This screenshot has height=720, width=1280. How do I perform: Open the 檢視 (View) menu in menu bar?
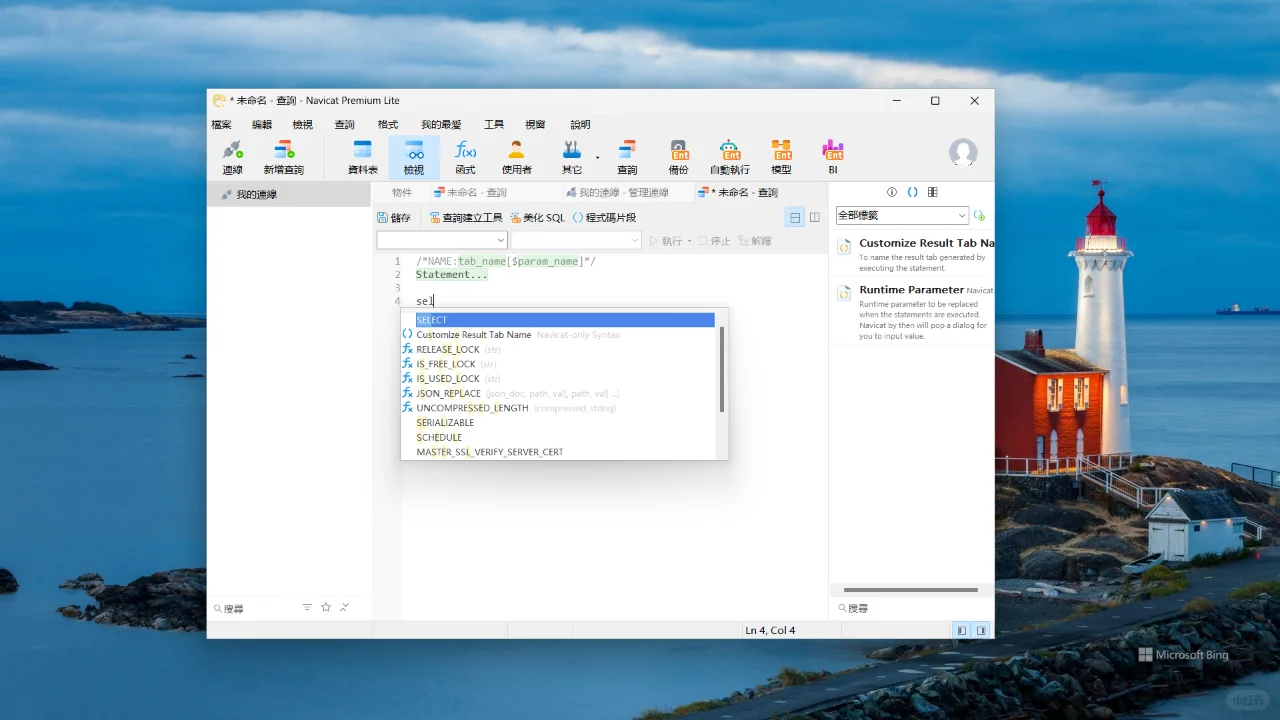pyautogui.click(x=302, y=124)
